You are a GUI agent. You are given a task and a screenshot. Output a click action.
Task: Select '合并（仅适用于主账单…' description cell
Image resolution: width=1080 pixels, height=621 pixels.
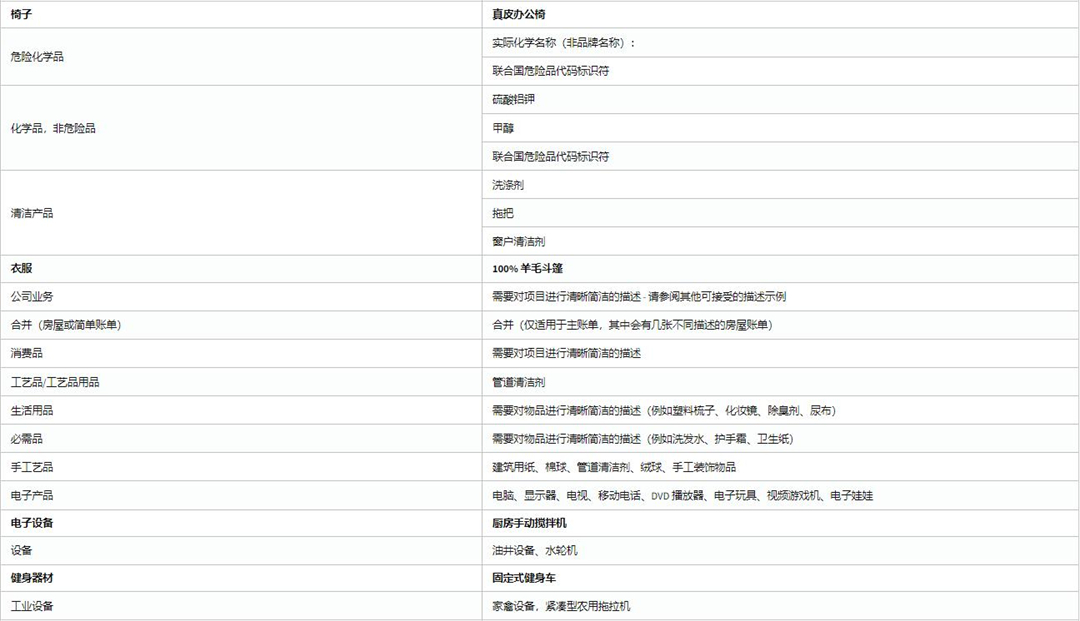780,325
